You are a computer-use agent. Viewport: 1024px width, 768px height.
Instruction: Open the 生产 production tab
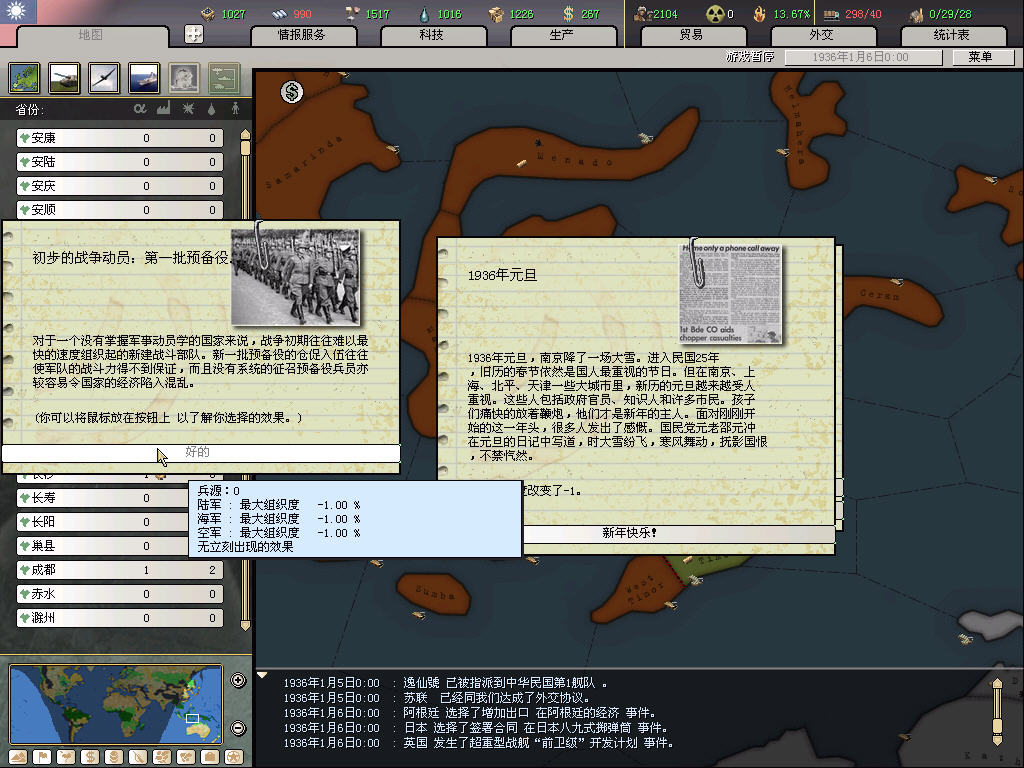point(562,35)
